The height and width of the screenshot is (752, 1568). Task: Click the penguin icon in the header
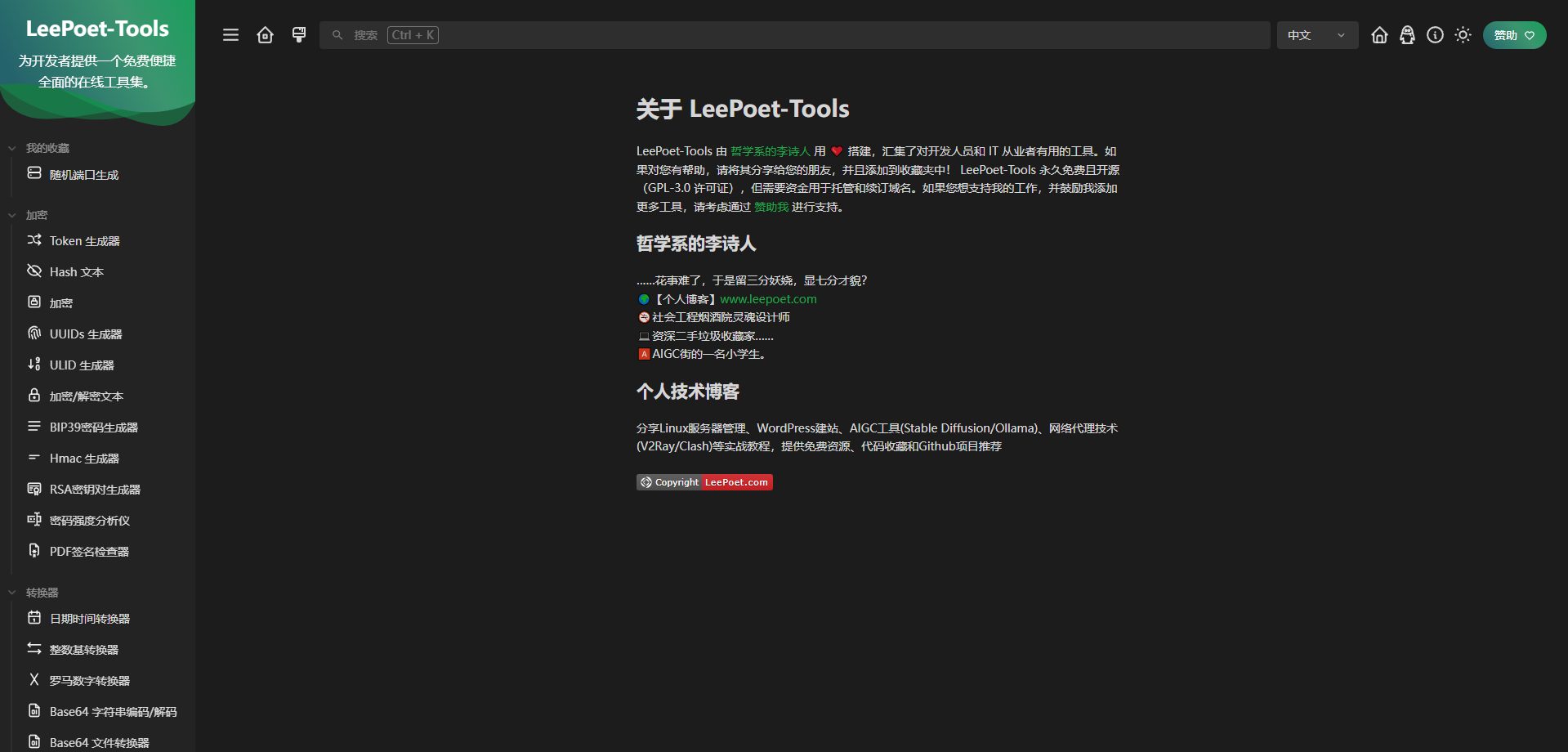(x=1407, y=34)
